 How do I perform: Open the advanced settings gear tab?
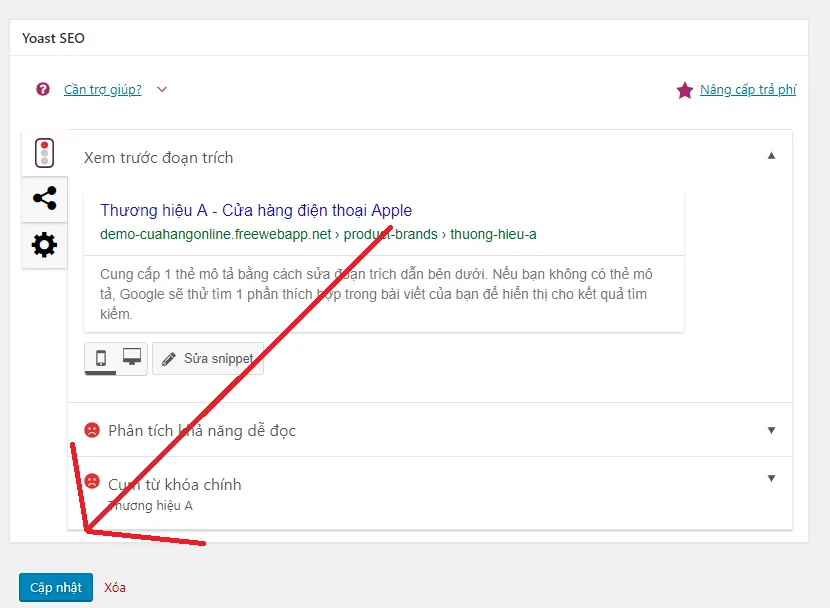click(44, 245)
